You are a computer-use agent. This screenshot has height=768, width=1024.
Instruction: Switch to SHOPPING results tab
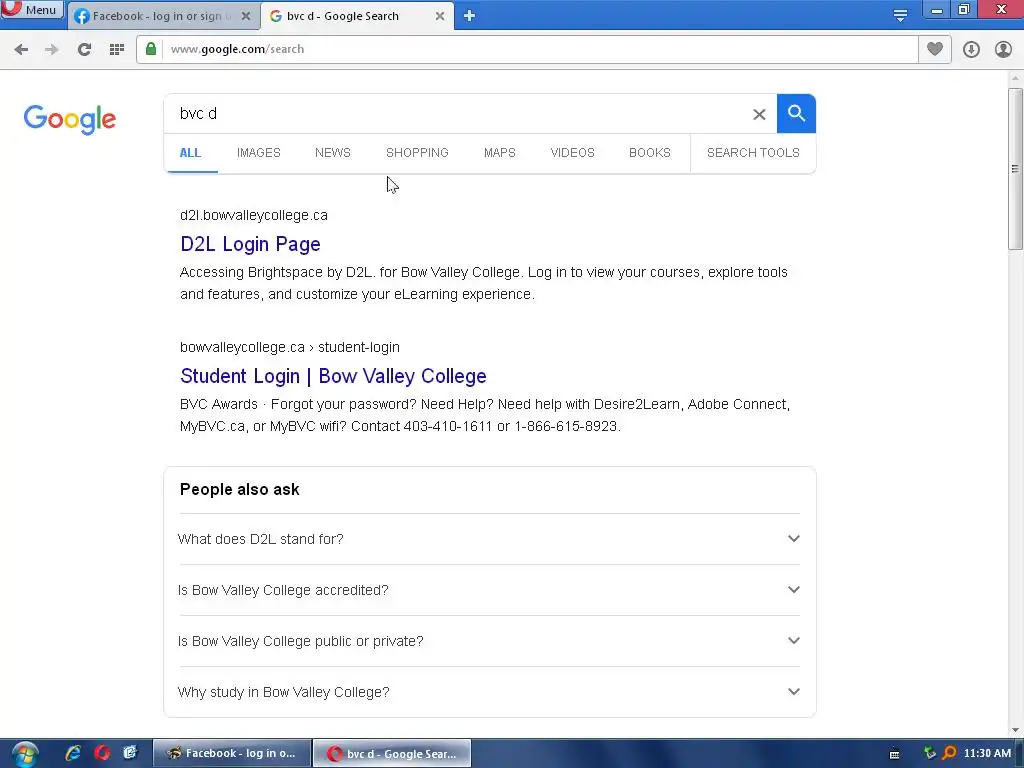coord(417,153)
